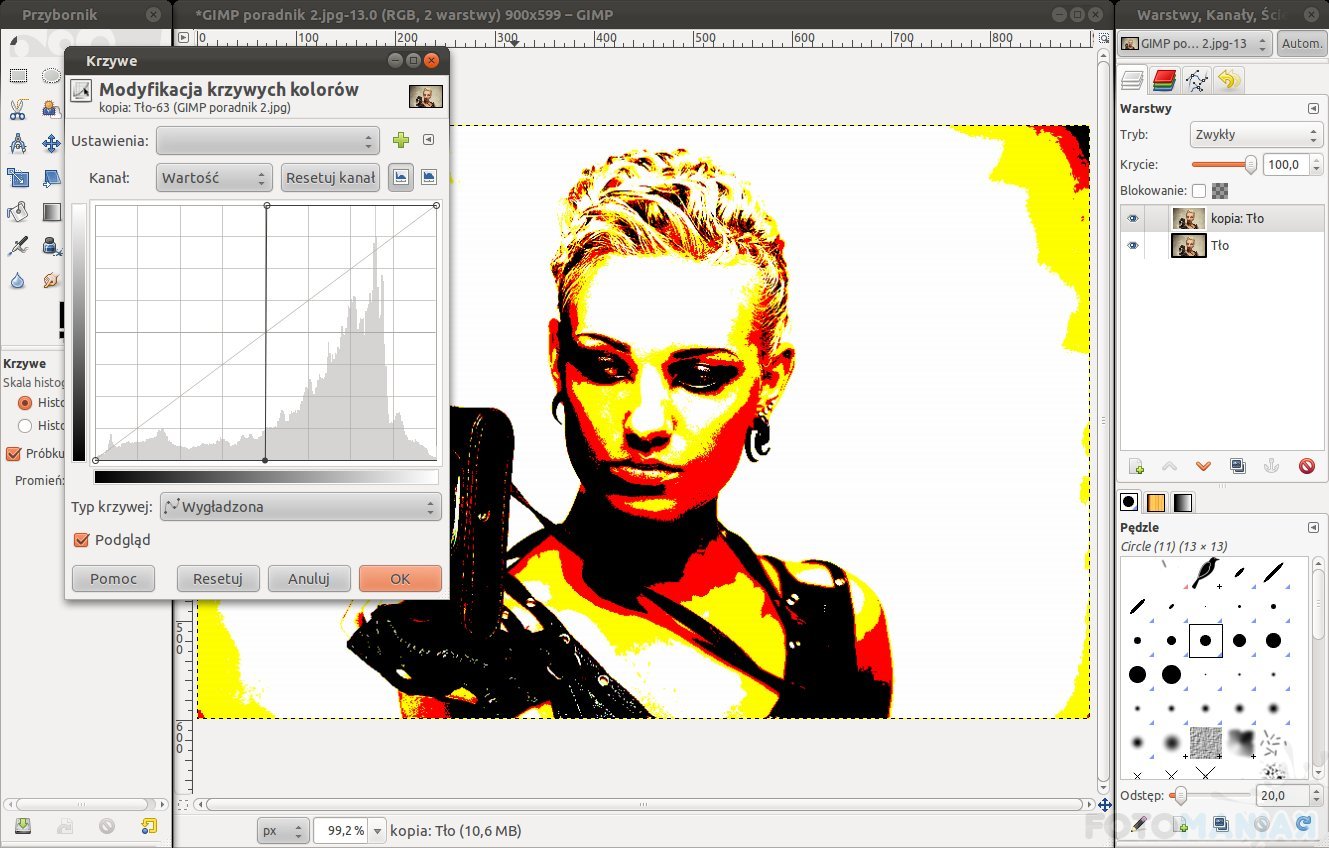
Task: Select the Scissors select tool
Action: (x=18, y=110)
